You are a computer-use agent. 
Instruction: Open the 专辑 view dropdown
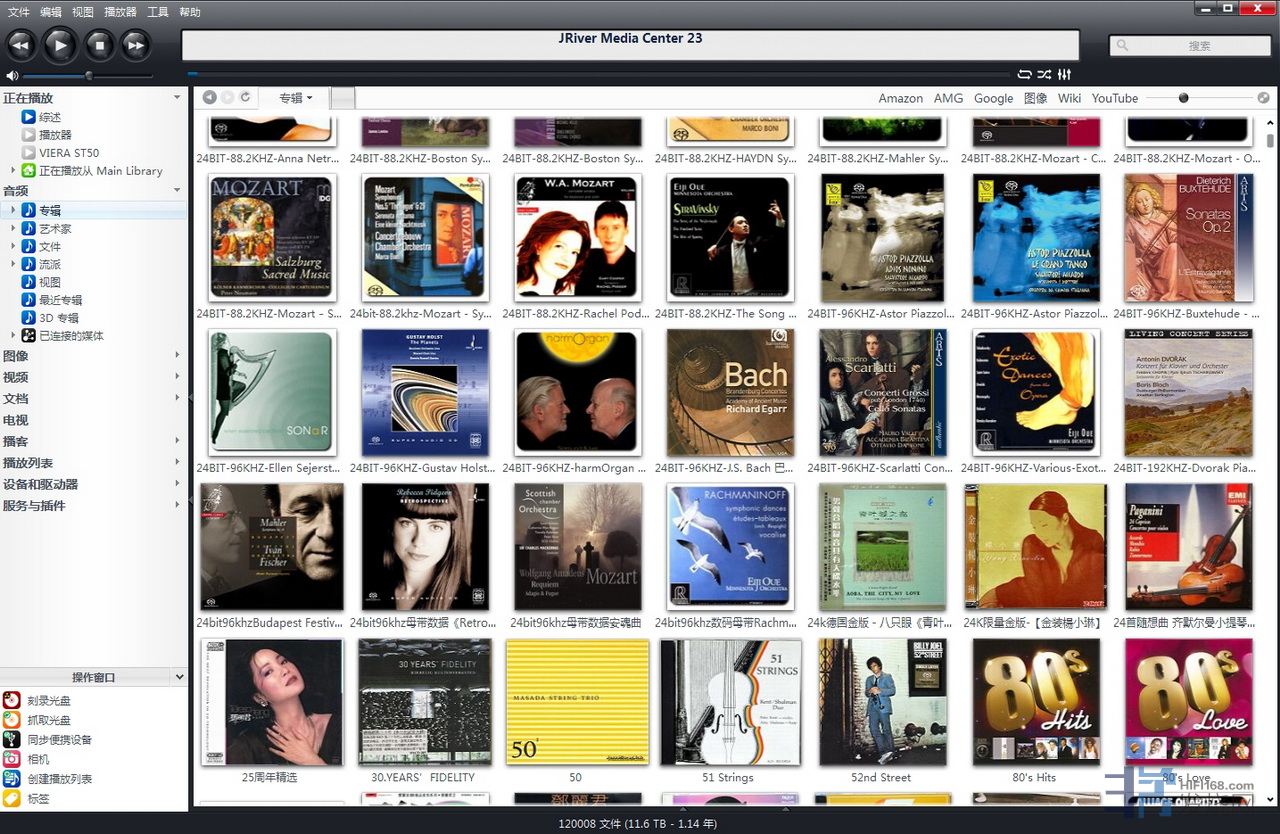[x=296, y=98]
